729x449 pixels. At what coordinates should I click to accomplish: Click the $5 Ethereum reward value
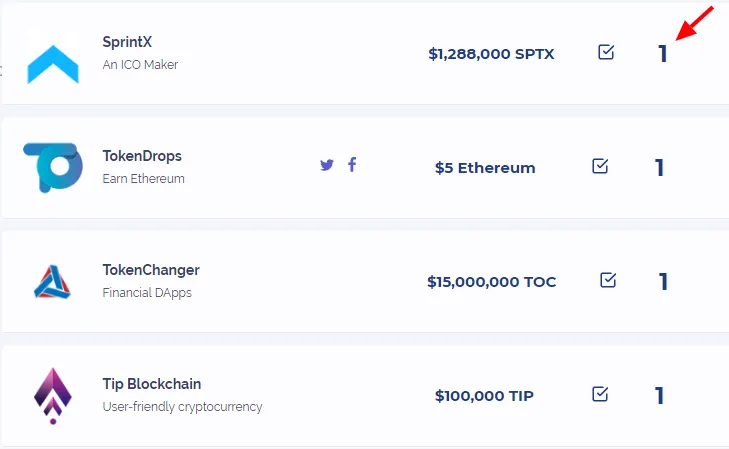485,168
